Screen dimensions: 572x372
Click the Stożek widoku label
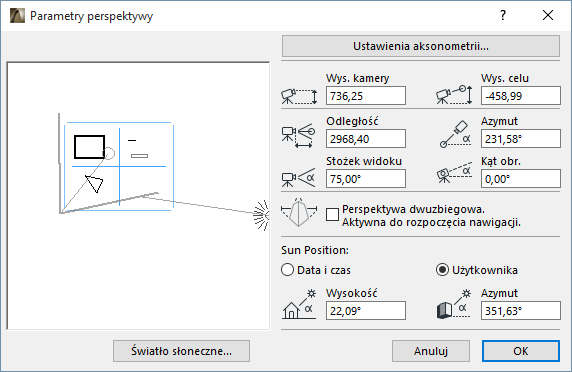tap(364, 161)
